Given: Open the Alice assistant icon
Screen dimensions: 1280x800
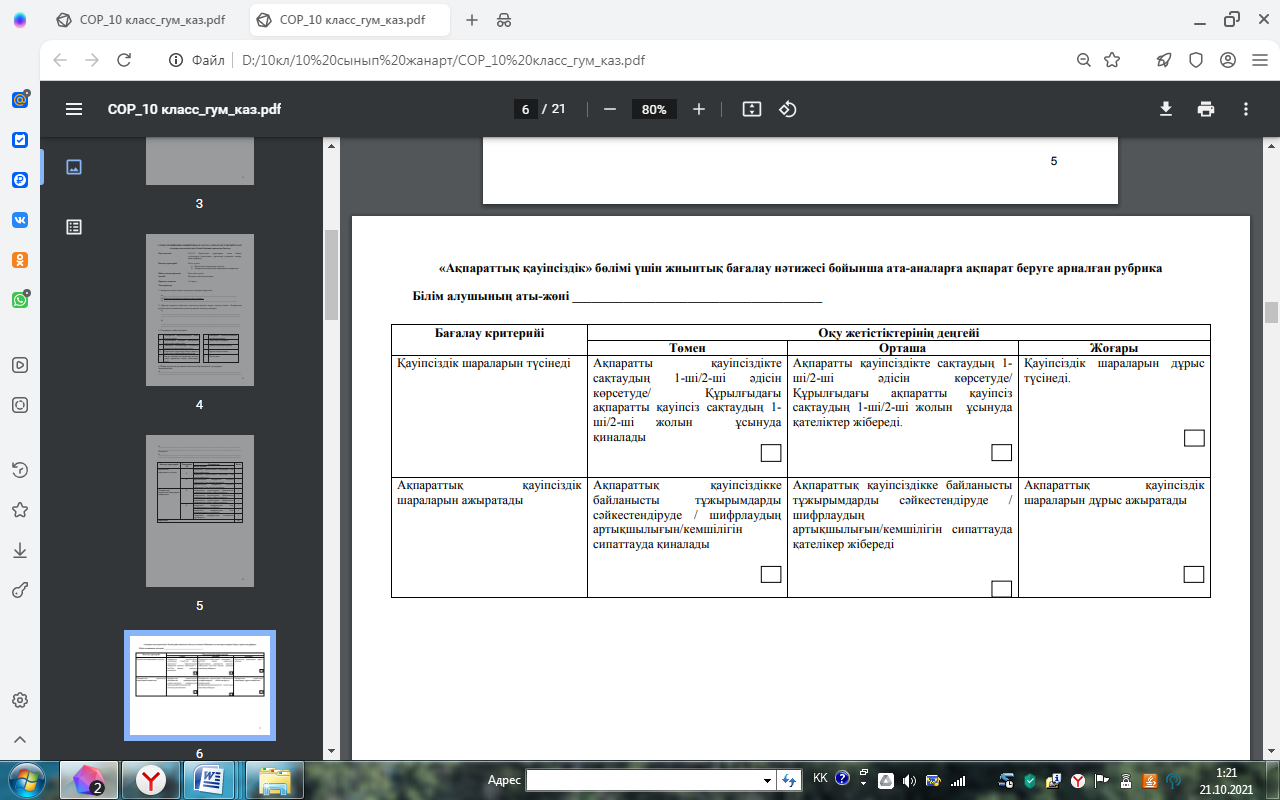Looking at the screenshot, I should (20, 20).
